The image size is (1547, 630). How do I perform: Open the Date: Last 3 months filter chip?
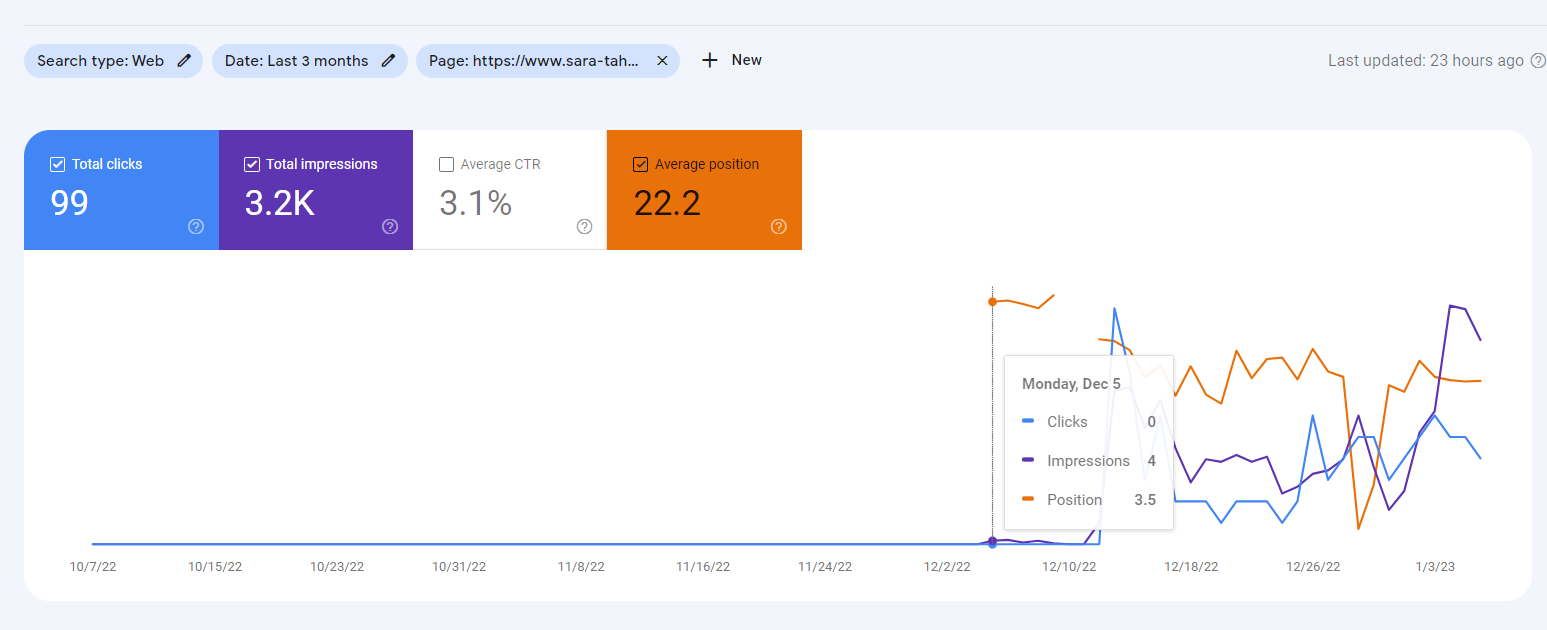point(309,61)
